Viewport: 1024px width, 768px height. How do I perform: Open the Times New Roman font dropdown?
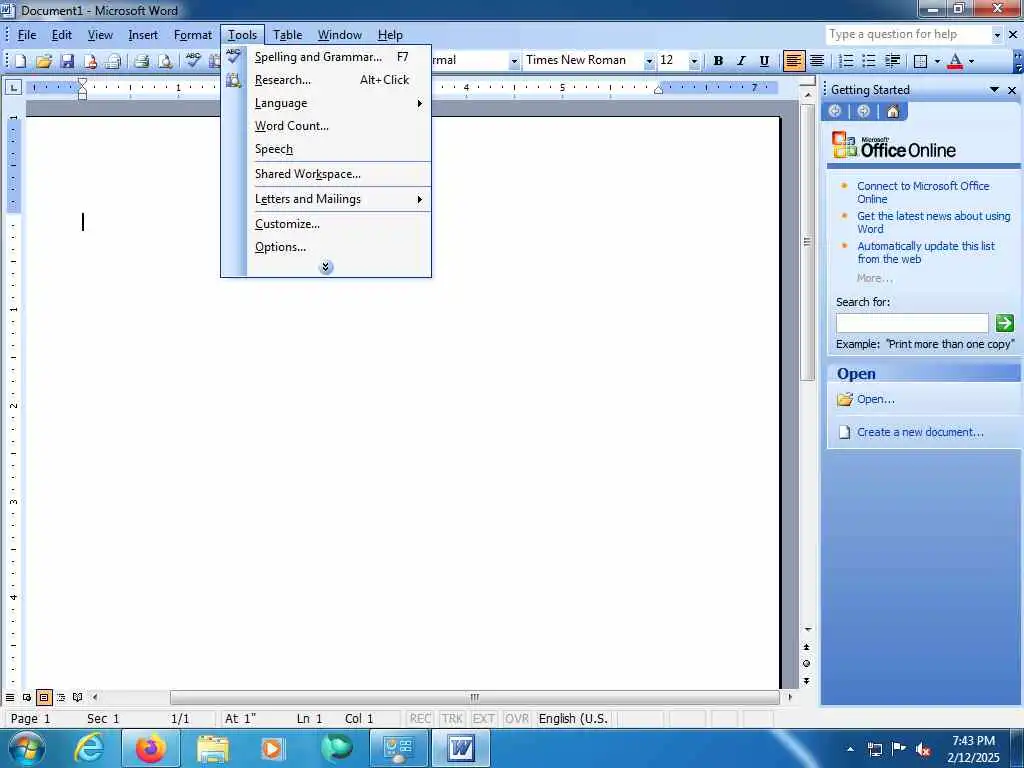[x=649, y=61]
